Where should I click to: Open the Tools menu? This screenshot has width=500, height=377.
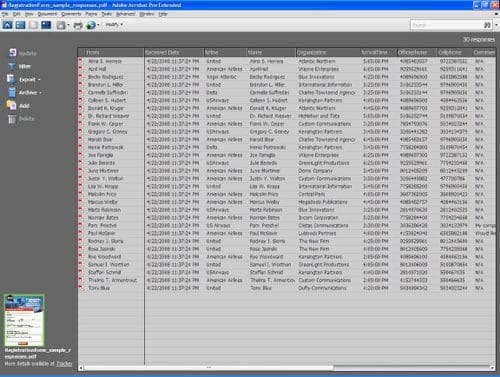click(x=106, y=14)
